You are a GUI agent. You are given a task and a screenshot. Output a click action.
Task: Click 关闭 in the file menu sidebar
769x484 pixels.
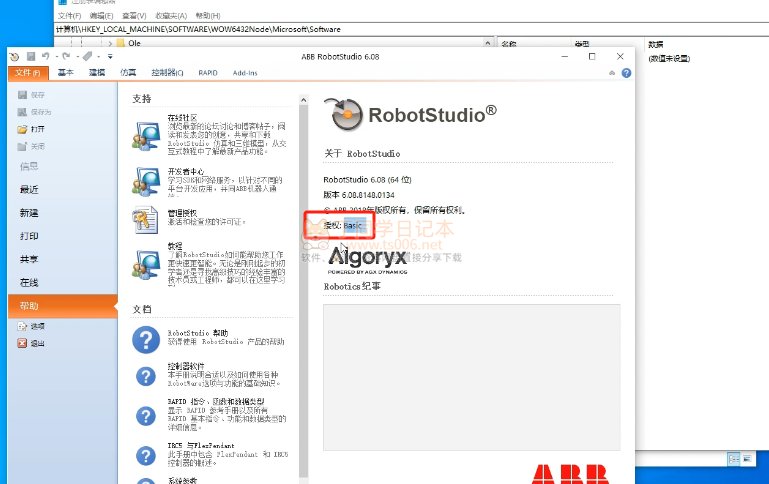pos(31,146)
